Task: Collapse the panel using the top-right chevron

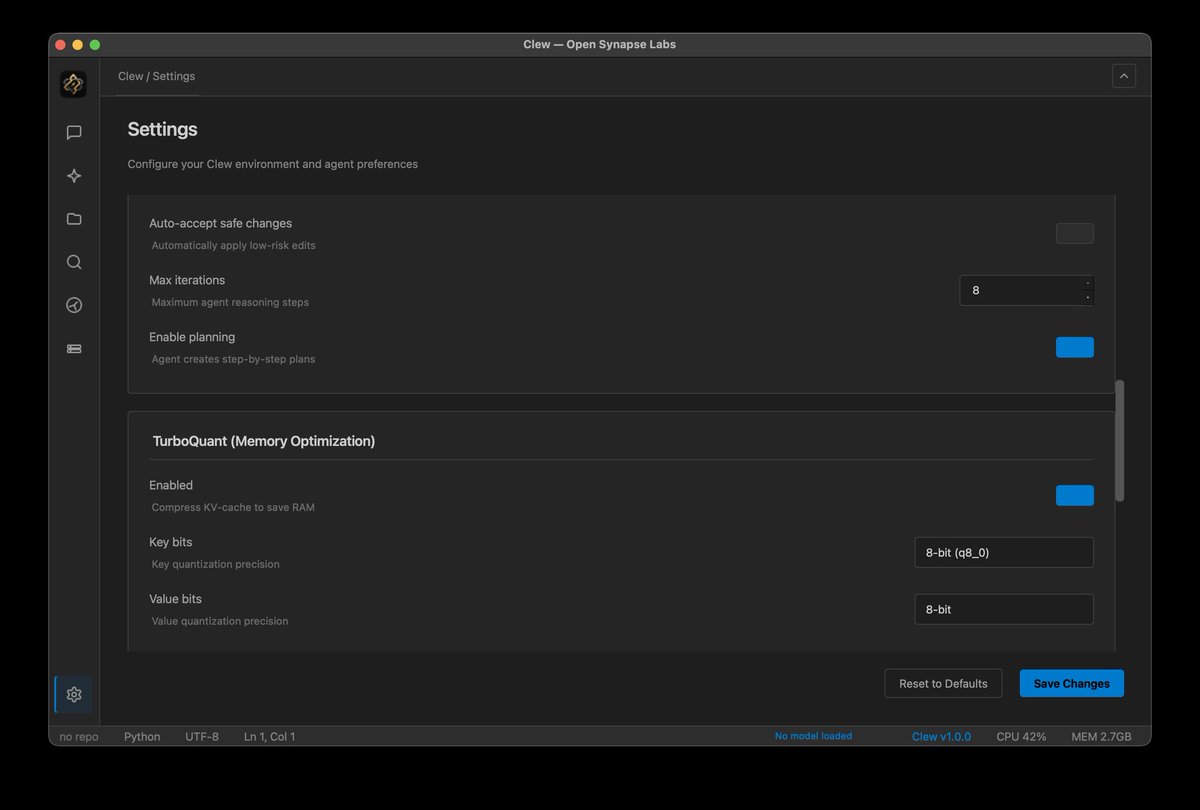Action: tap(1124, 76)
